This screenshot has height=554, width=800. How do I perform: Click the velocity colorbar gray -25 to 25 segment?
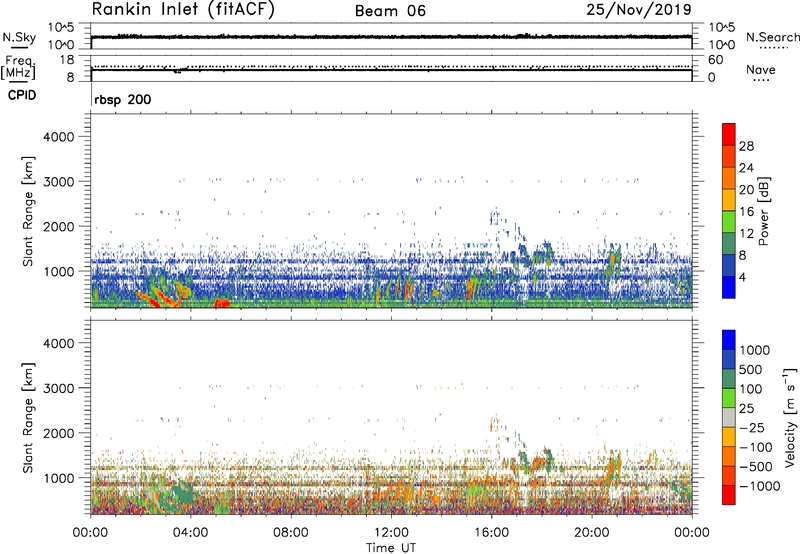coord(729,417)
